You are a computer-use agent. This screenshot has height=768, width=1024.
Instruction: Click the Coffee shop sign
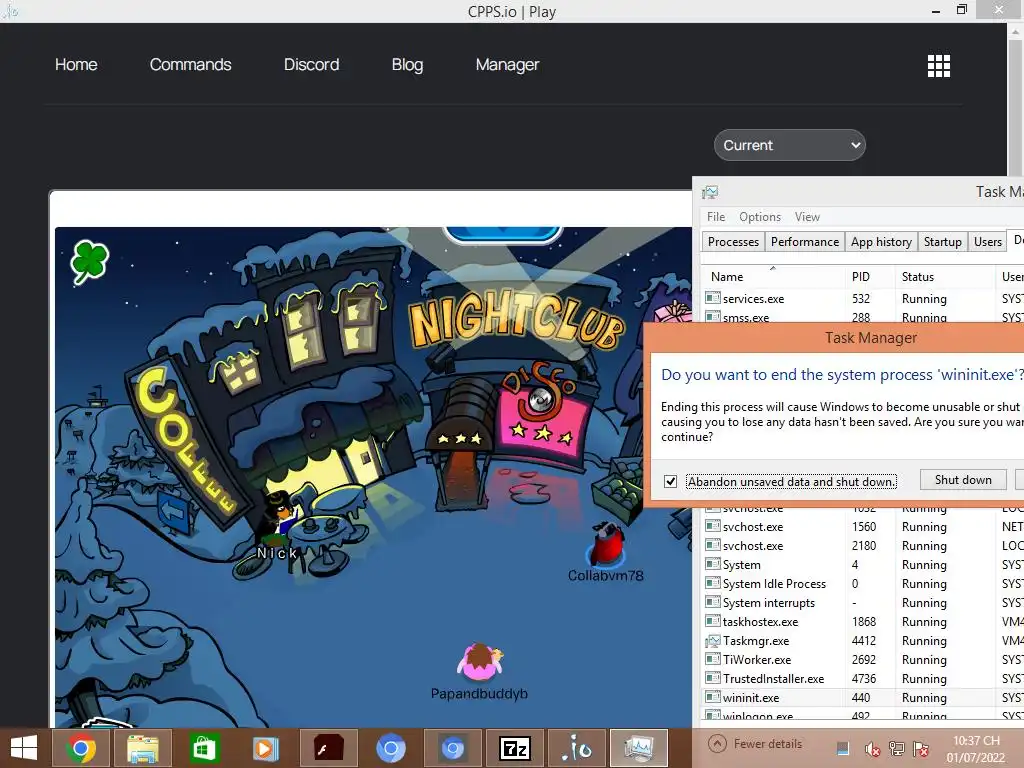183,441
